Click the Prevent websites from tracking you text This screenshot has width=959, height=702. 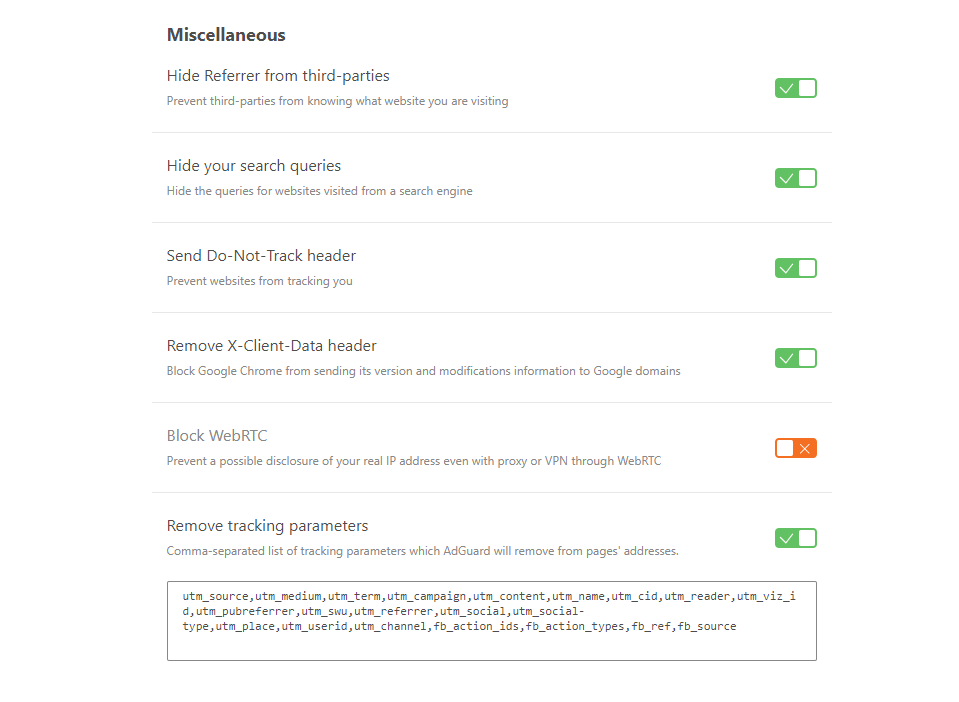259,281
